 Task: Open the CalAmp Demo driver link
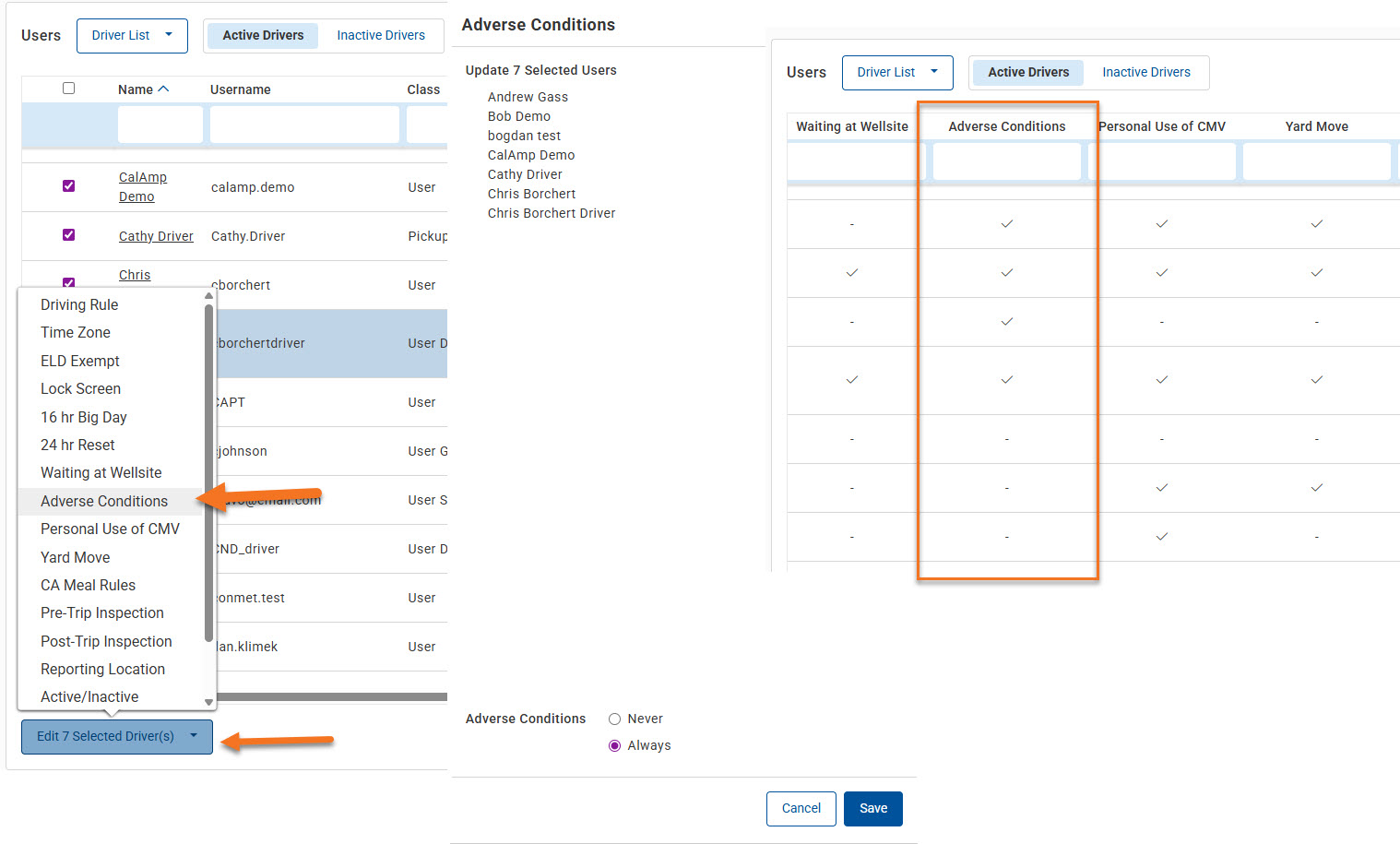[x=143, y=186]
